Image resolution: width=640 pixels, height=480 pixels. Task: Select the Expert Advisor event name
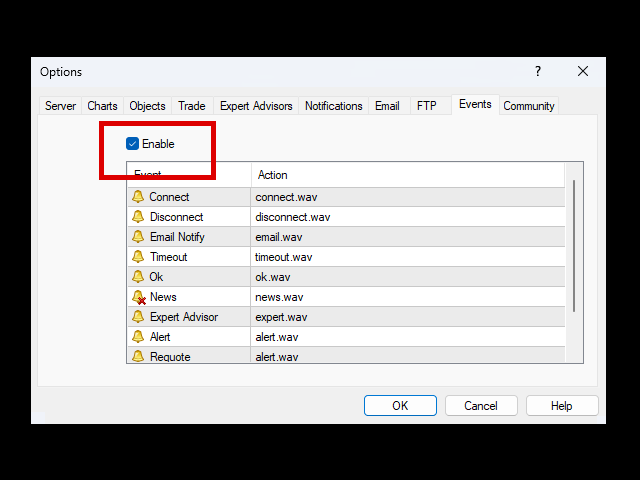[184, 317]
